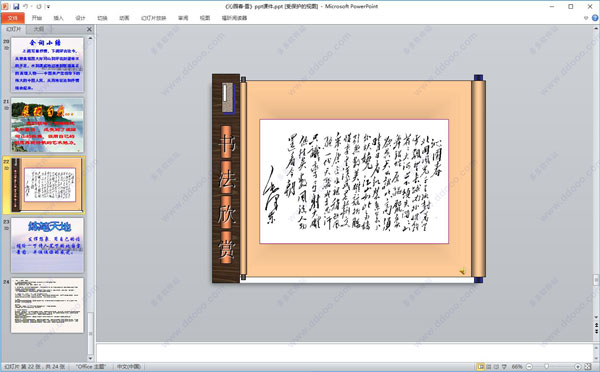Click the editing-area scrollbar up arrow
Image resolution: width=600 pixels, height=372 pixels.
[x=596, y=29]
